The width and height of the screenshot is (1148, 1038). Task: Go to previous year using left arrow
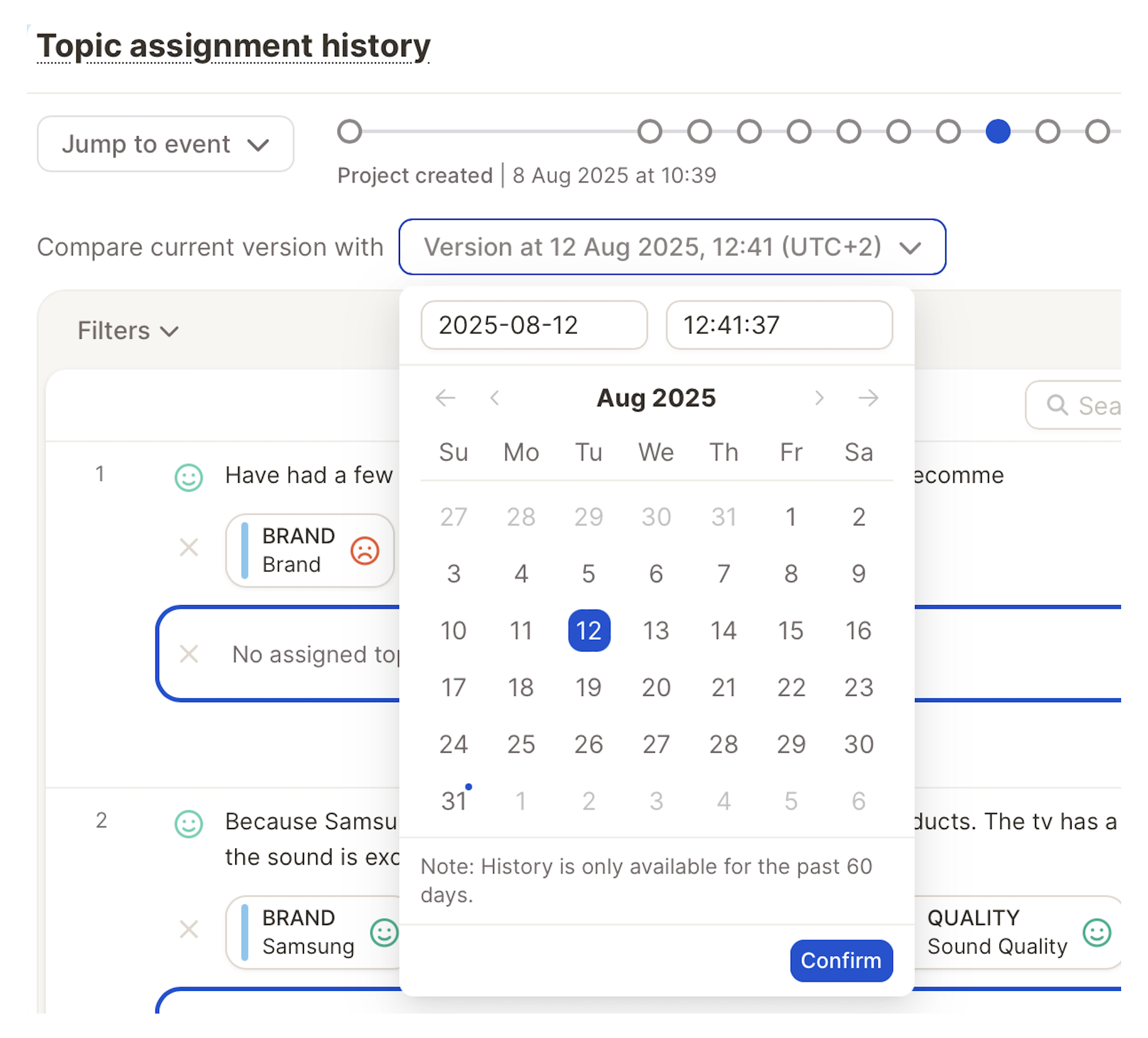point(445,398)
